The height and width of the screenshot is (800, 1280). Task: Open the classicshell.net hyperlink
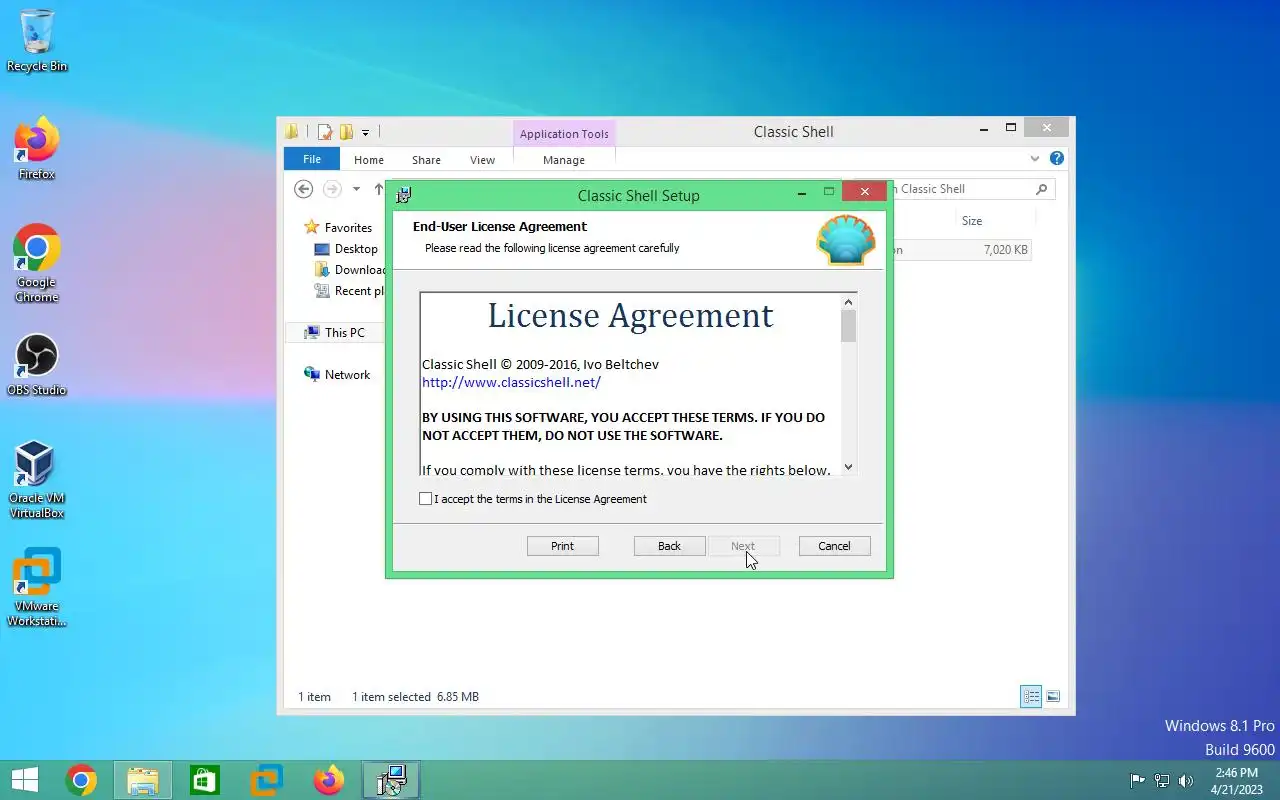(511, 382)
